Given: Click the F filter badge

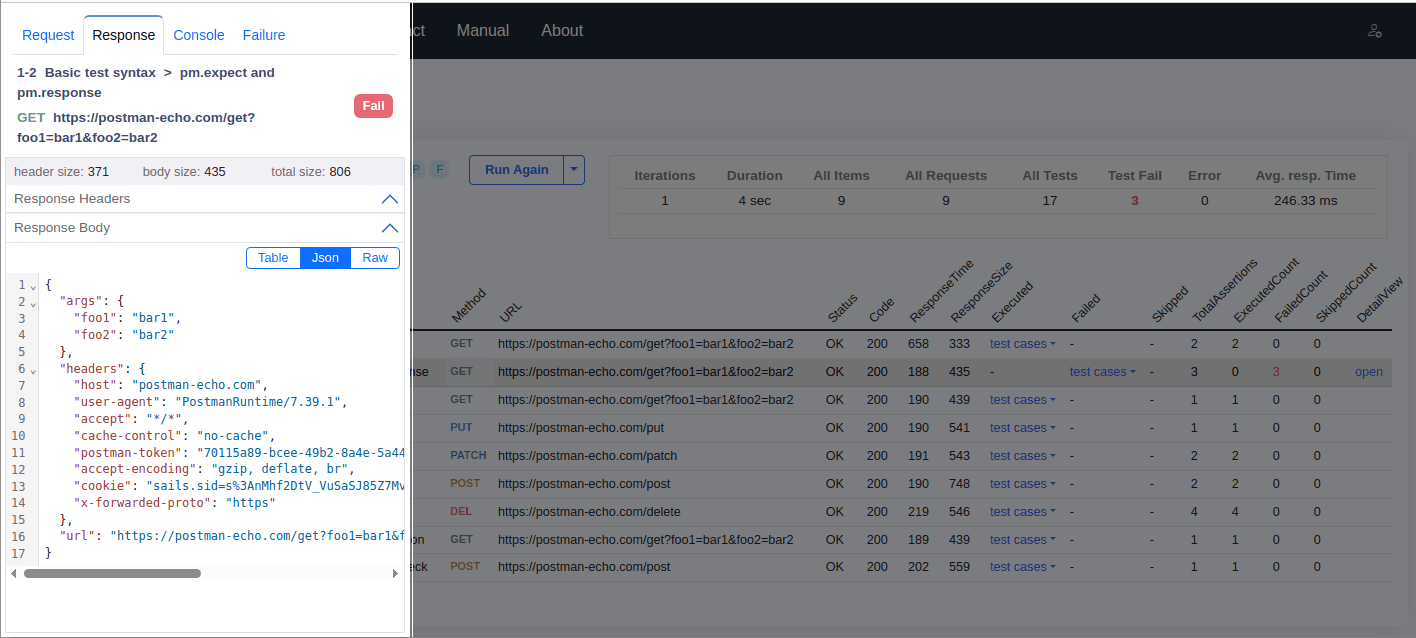Looking at the screenshot, I should point(439,169).
